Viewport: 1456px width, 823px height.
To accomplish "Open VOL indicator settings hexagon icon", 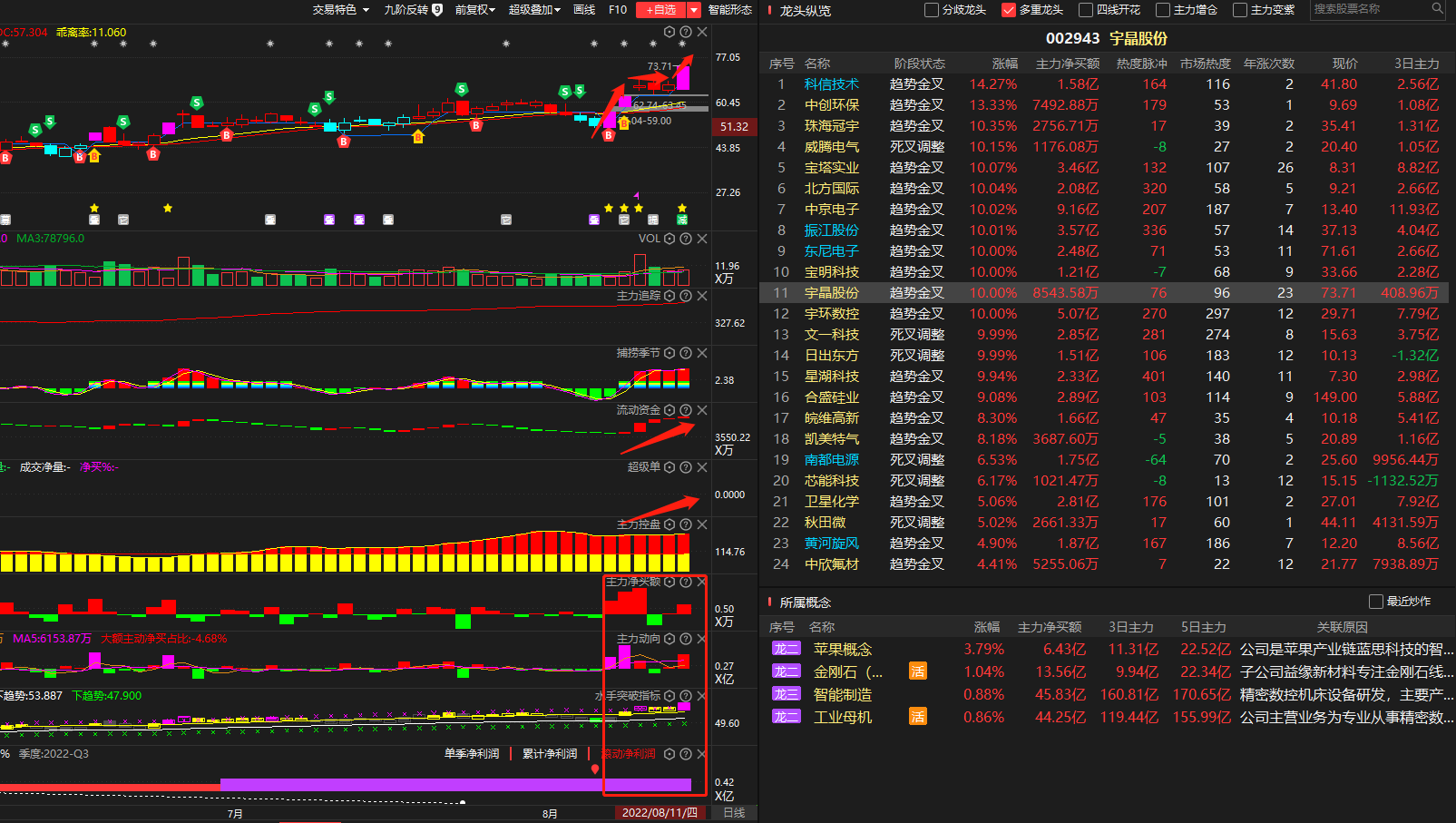I will click(x=669, y=239).
